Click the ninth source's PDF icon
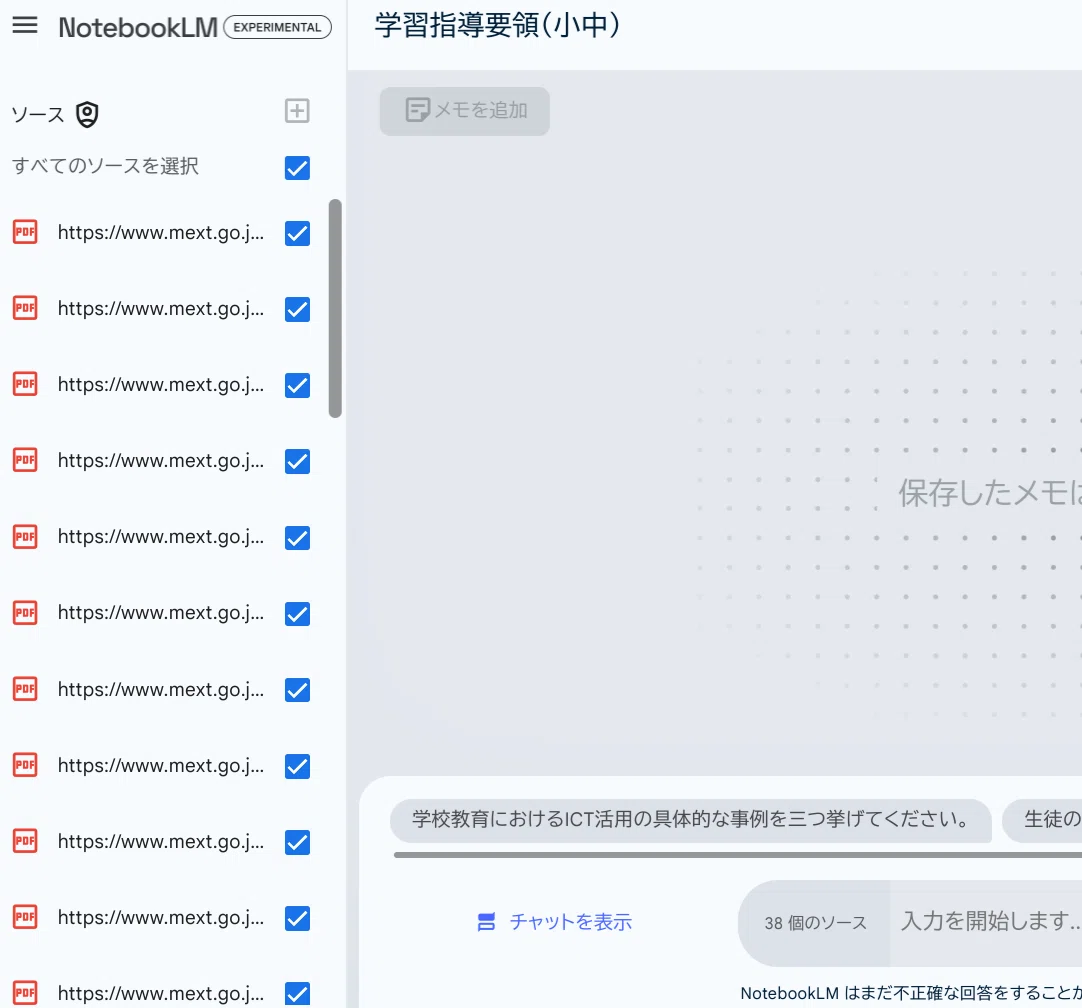The image size is (1082, 1008). tap(26, 840)
